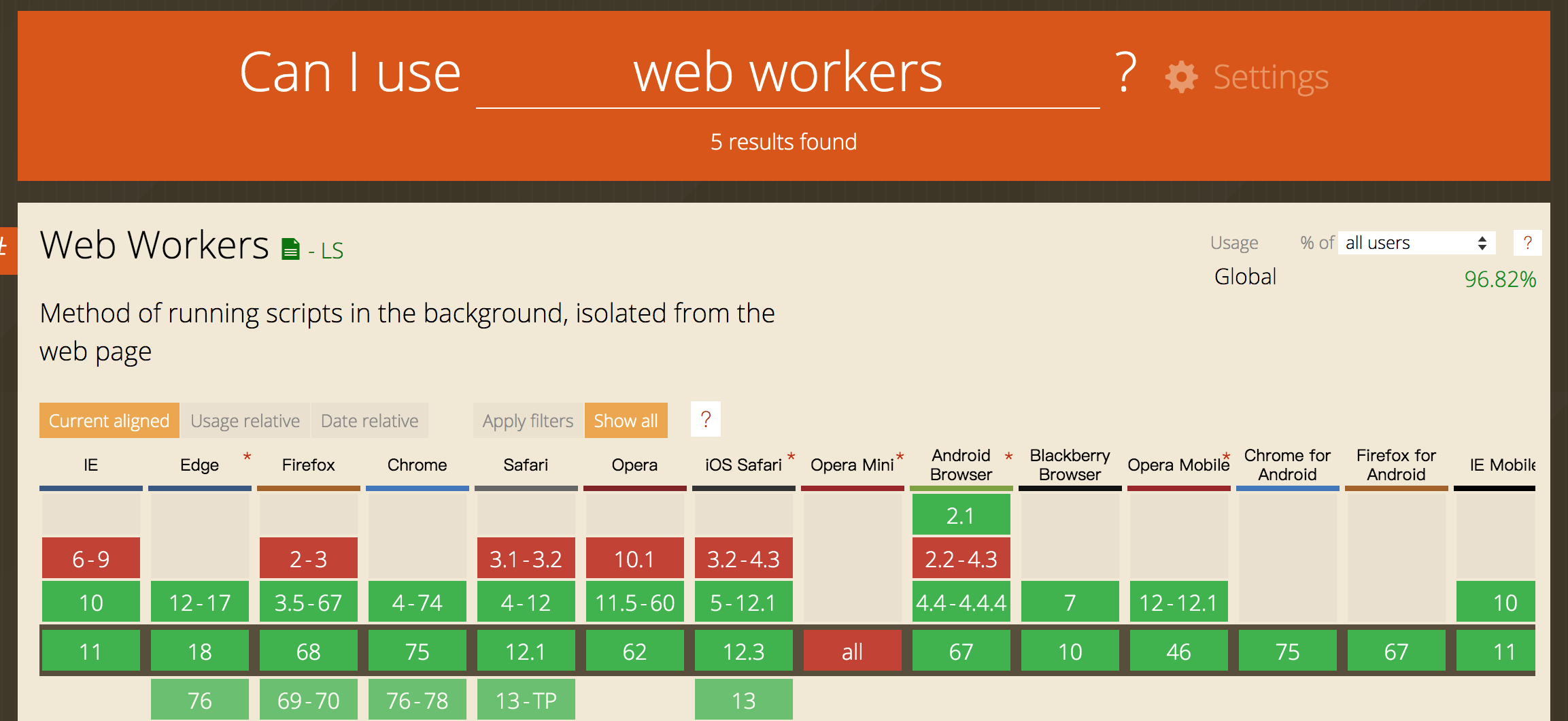
Task: Click the Opera column header
Action: click(x=635, y=465)
